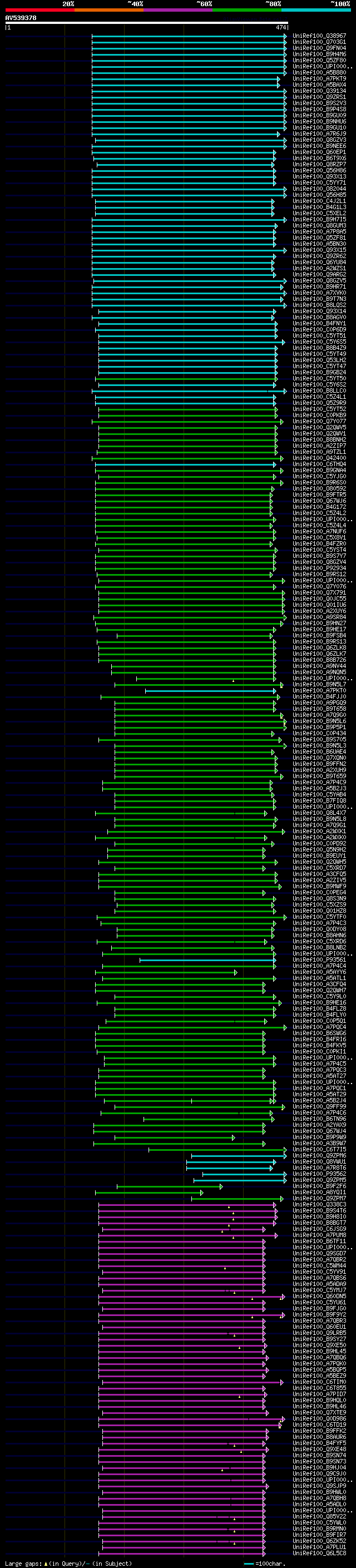
Task: Click the orange ~40% identity legend bar
Action: pyautogui.click(x=109, y=10)
